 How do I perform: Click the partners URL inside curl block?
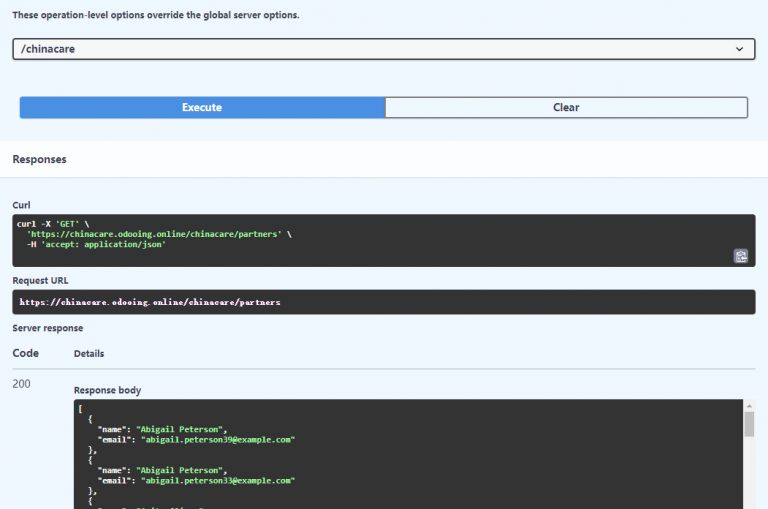click(156, 233)
